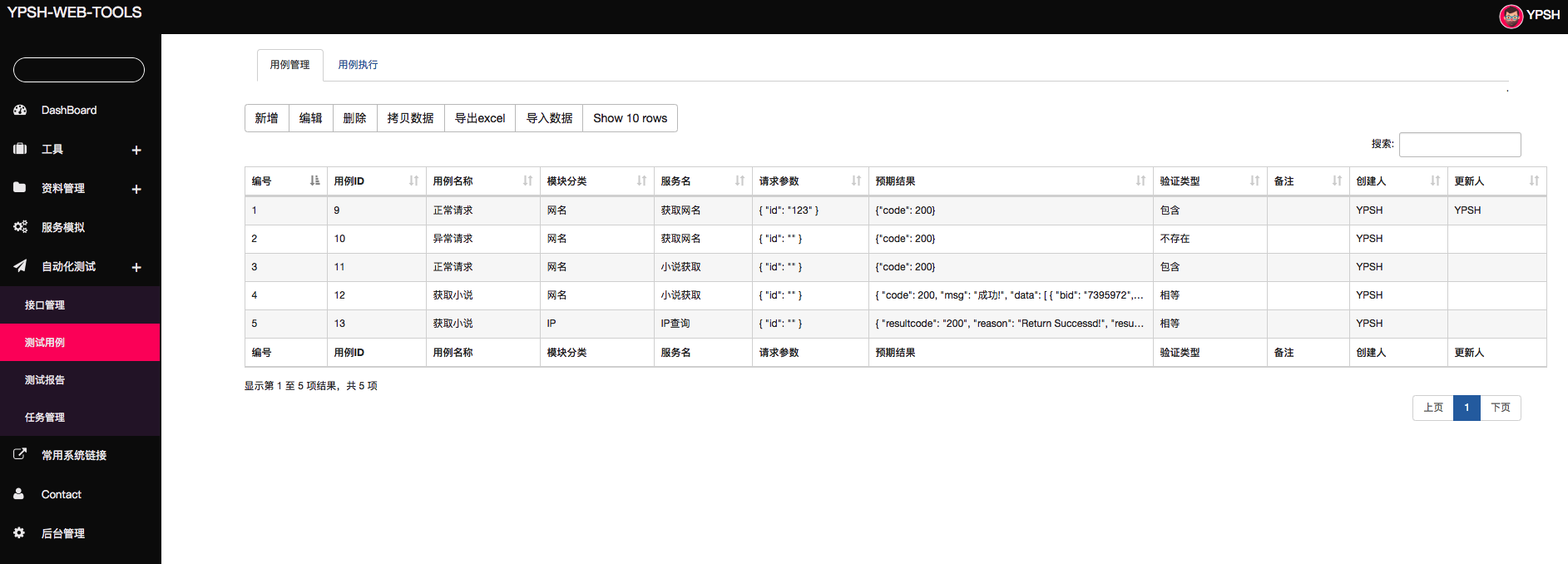The height and width of the screenshot is (564, 1568).
Task: Select 测试用例 sidebar item
Action: (80, 343)
